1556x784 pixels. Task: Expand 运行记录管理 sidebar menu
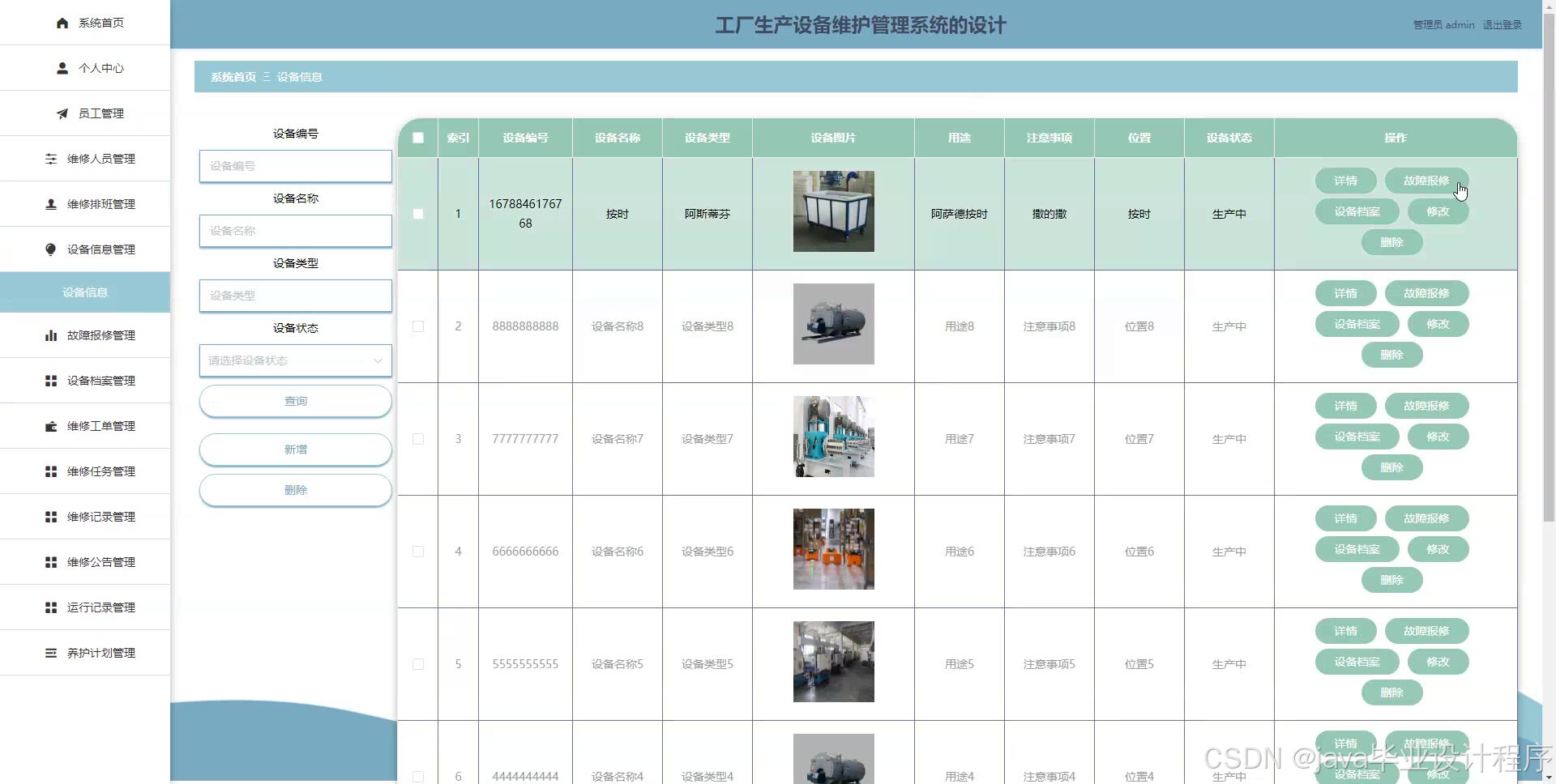tap(85, 607)
